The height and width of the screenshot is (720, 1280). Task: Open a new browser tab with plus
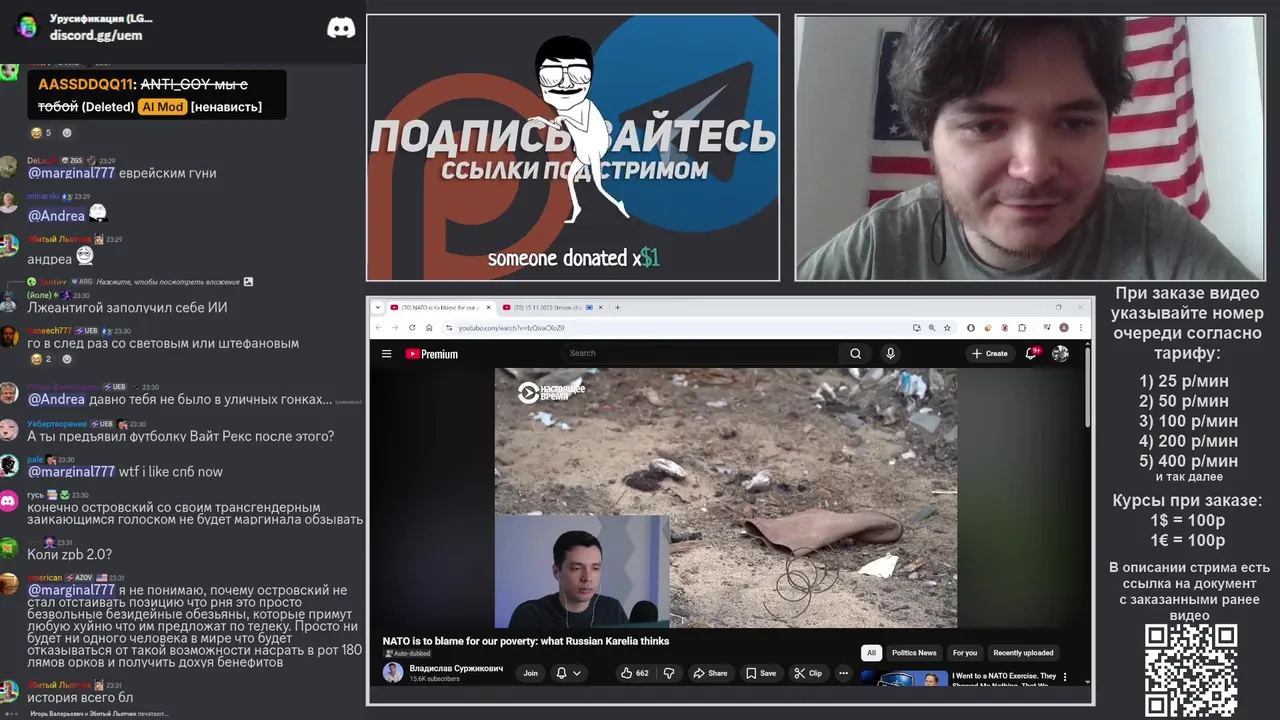pyautogui.click(x=617, y=307)
